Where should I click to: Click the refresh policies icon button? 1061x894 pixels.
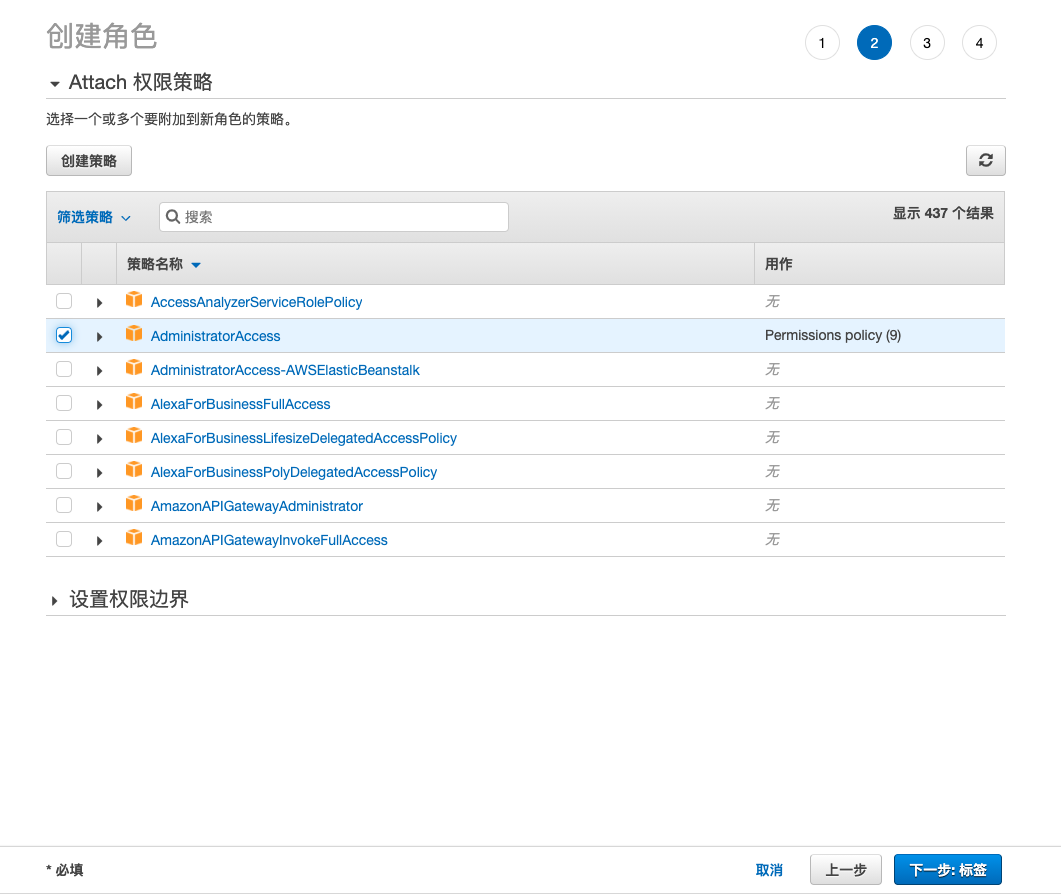(985, 160)
